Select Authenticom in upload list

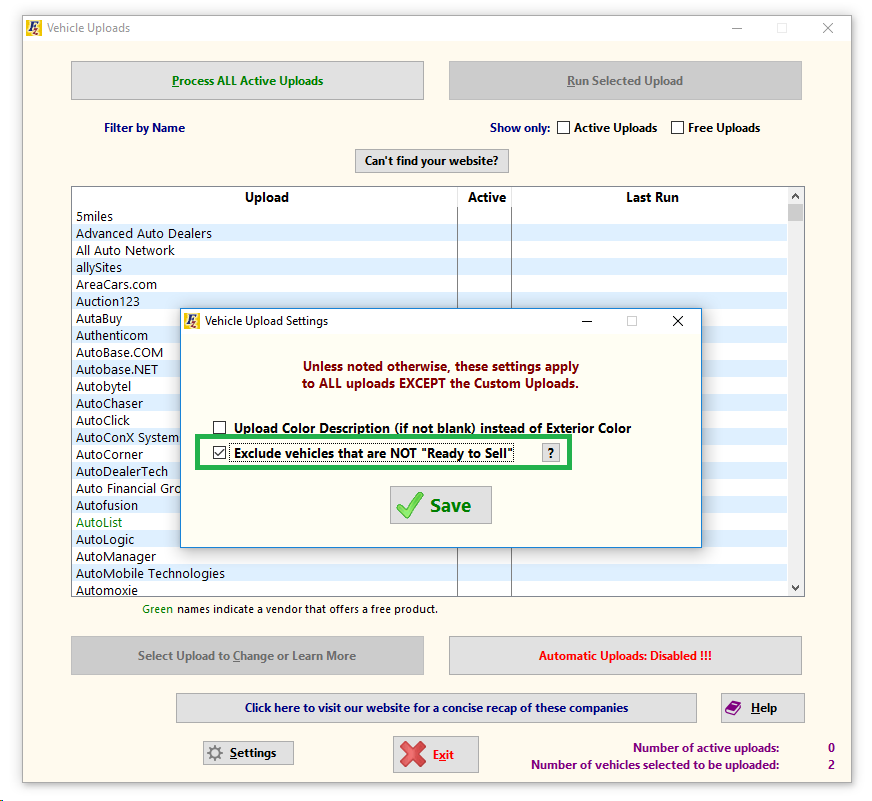[127, 335]
